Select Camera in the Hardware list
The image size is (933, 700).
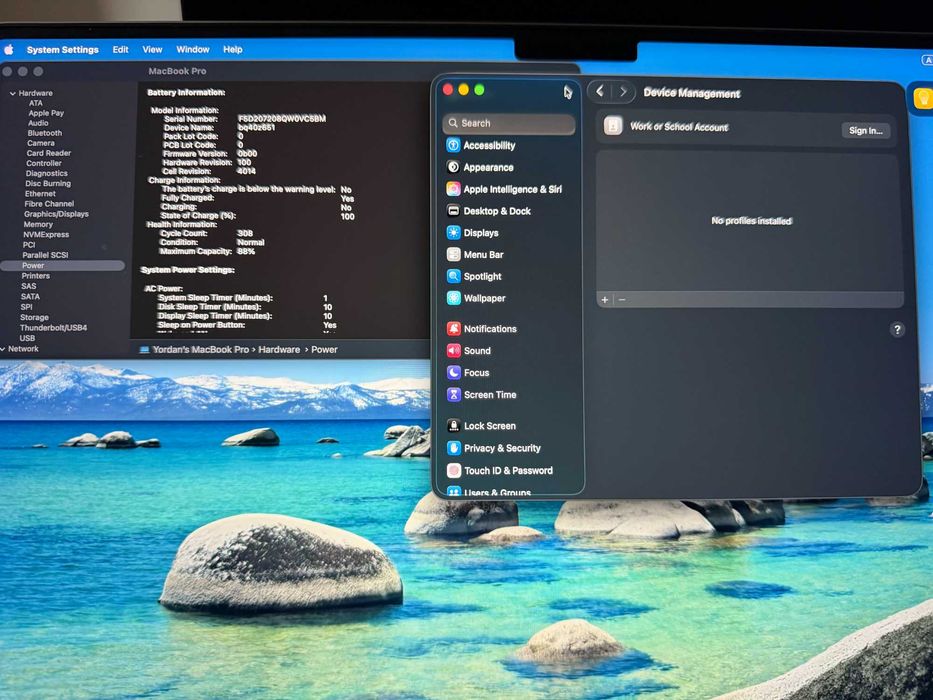[x=40, y=143]
